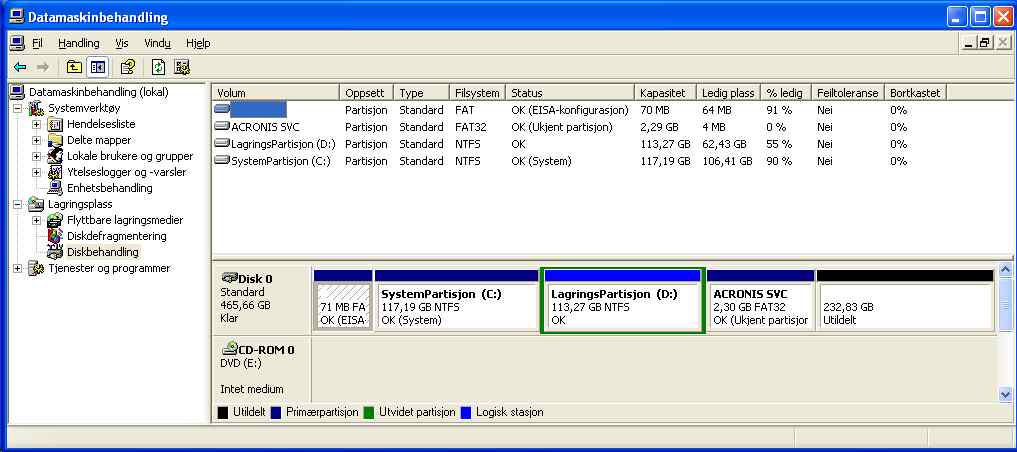The height and width of the screenshot is (452, 1017).
Task: Collapse the Lagringsplass tree node
Action: click(x=18, y=204)
